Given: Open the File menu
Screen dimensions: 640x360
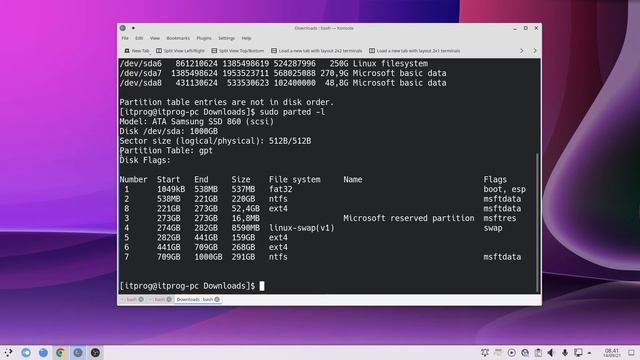Looking at the screenshot, I should click(125, 38).
